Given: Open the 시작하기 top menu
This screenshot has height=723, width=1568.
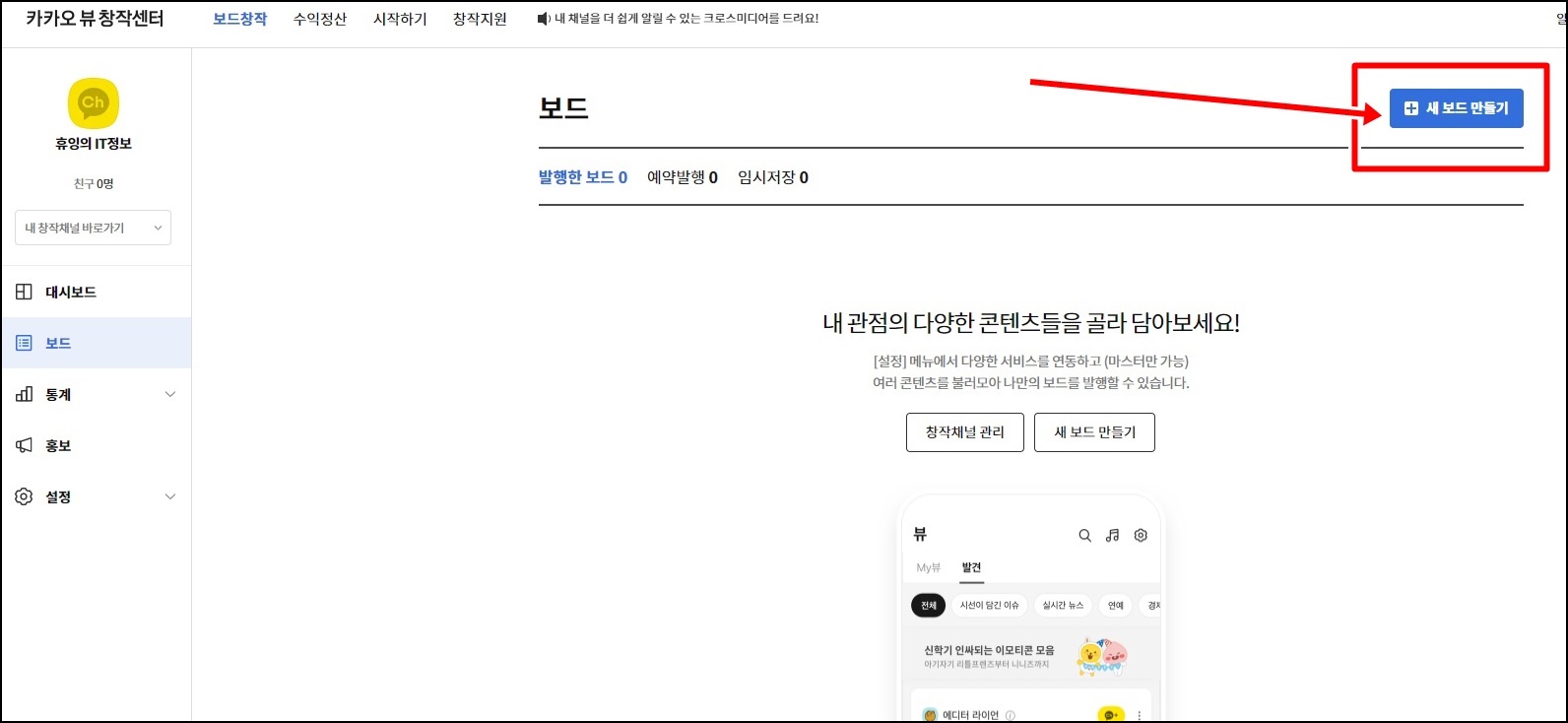Looking at the screenshot, I should click(x=400, y=19).
